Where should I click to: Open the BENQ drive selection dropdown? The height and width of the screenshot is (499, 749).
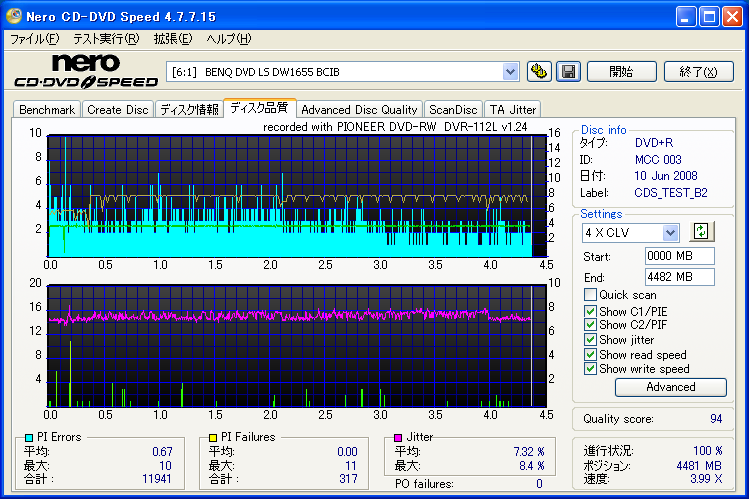[511, 72]
